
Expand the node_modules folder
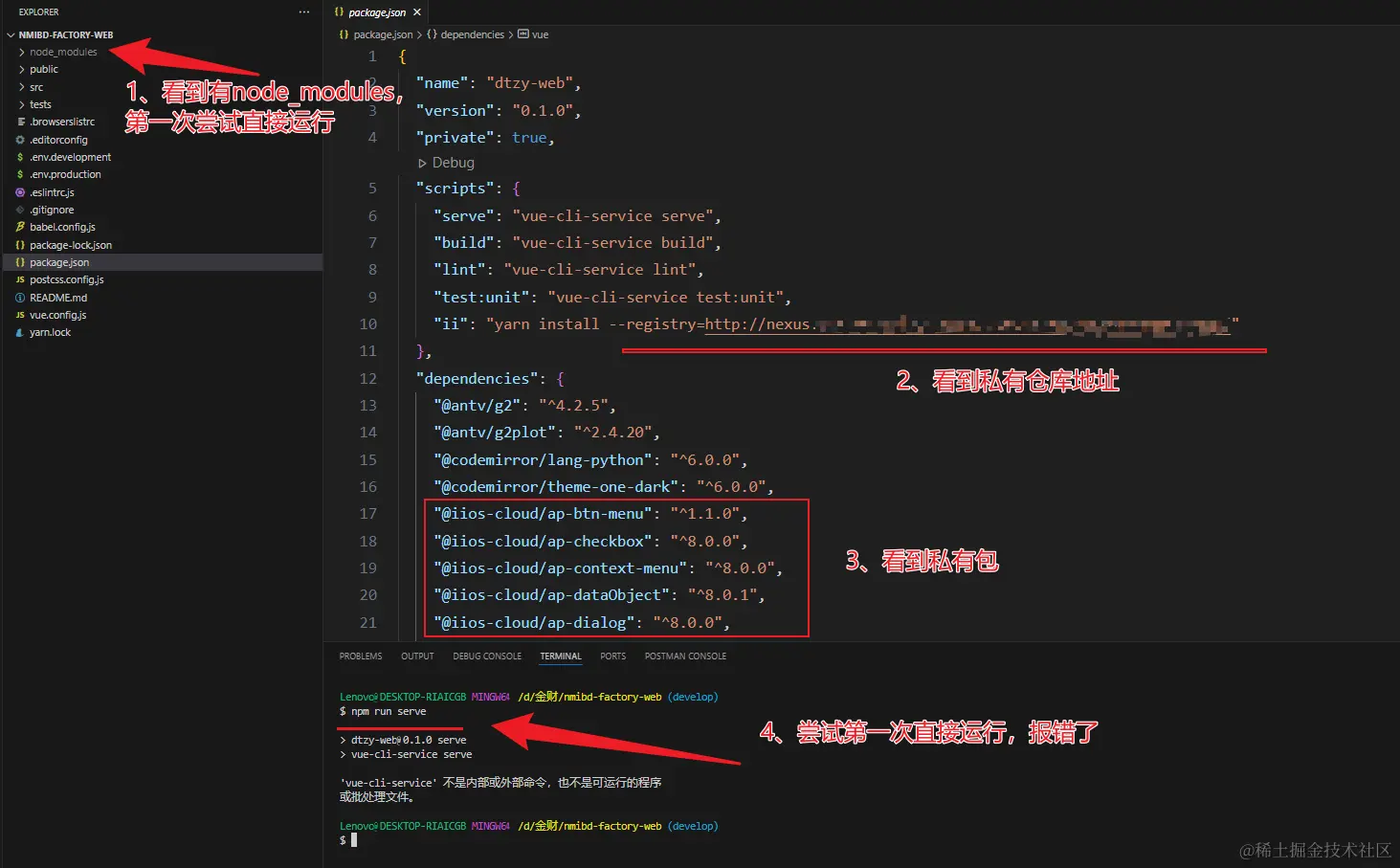point(21,52)
